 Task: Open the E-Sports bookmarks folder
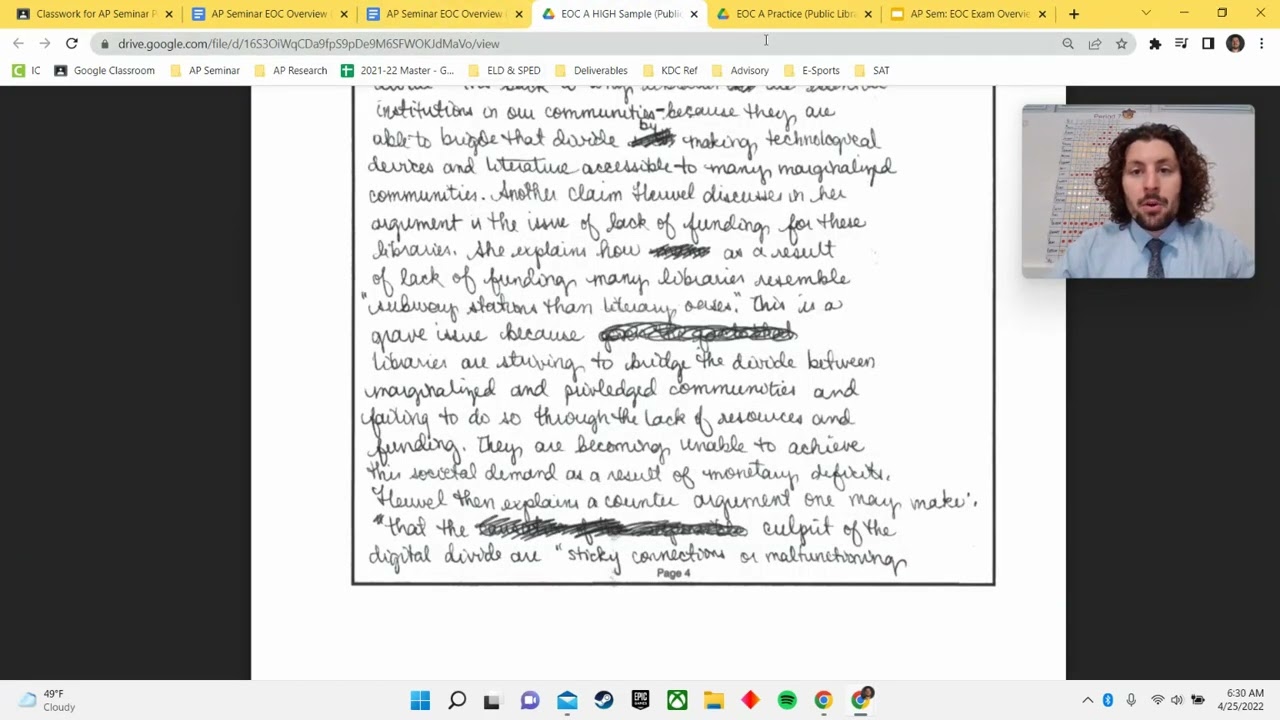(811, 71)
